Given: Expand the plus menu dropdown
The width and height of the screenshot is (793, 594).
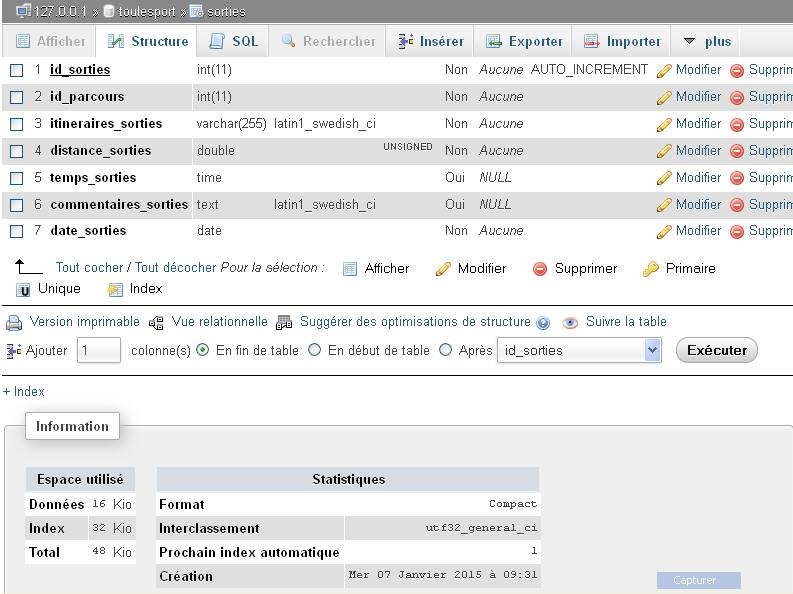Looking at the screenshot, I should click(708, 41).
